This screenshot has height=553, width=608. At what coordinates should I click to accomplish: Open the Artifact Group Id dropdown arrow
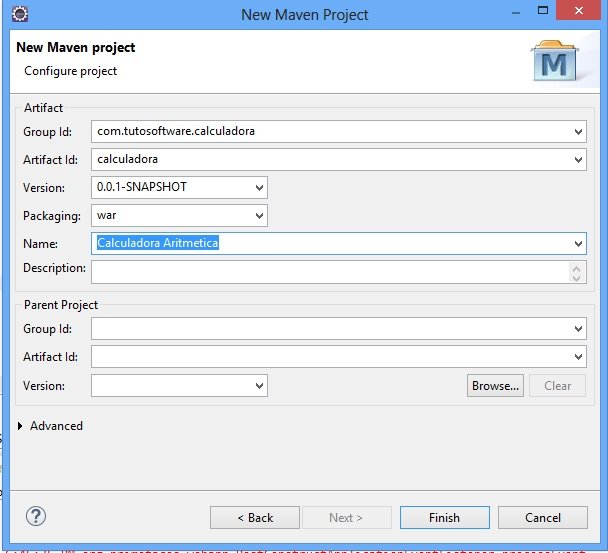pos(578,132)
